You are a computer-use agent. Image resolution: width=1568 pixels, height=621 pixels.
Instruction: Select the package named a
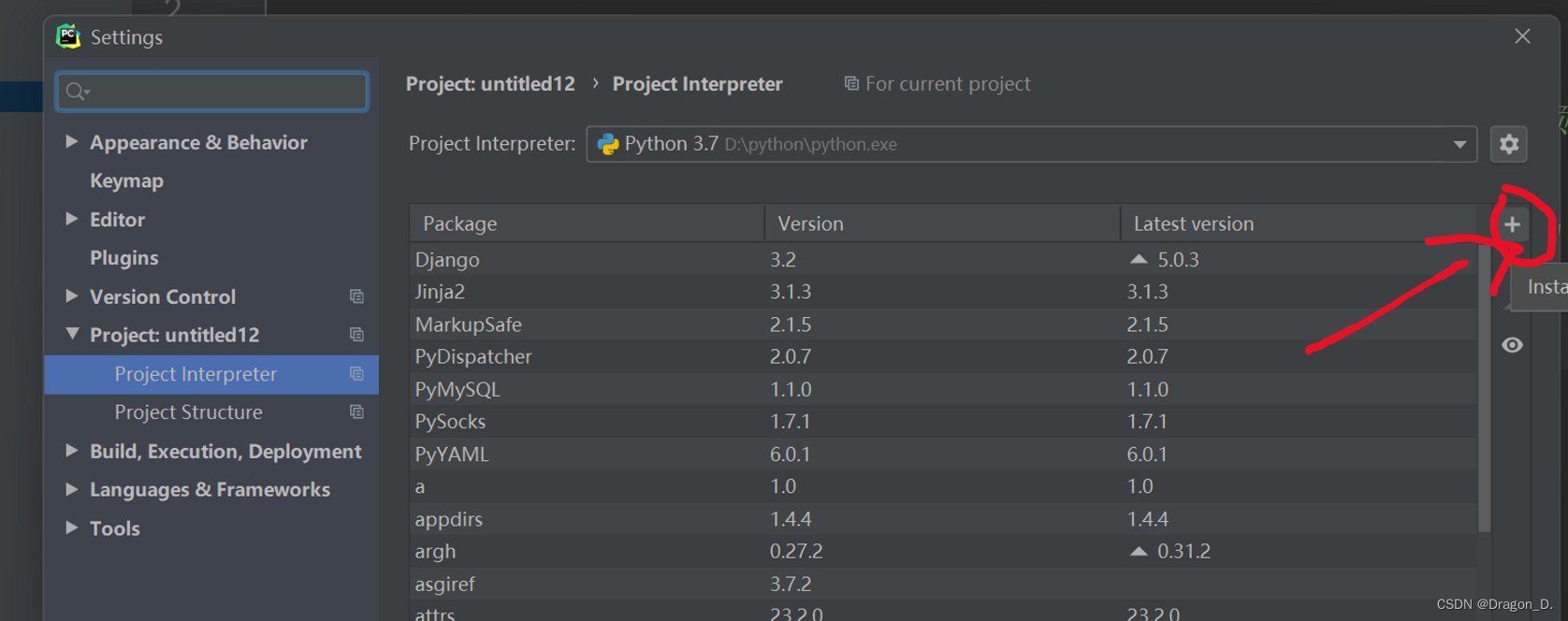point(943,486)
